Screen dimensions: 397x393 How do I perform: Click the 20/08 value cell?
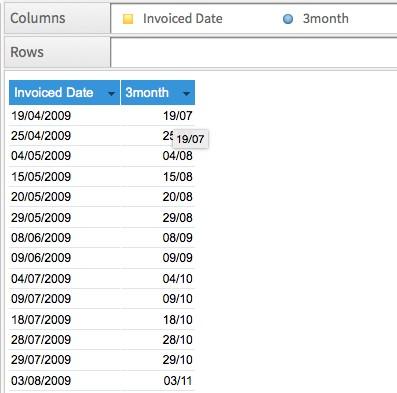tap(158, 197)
